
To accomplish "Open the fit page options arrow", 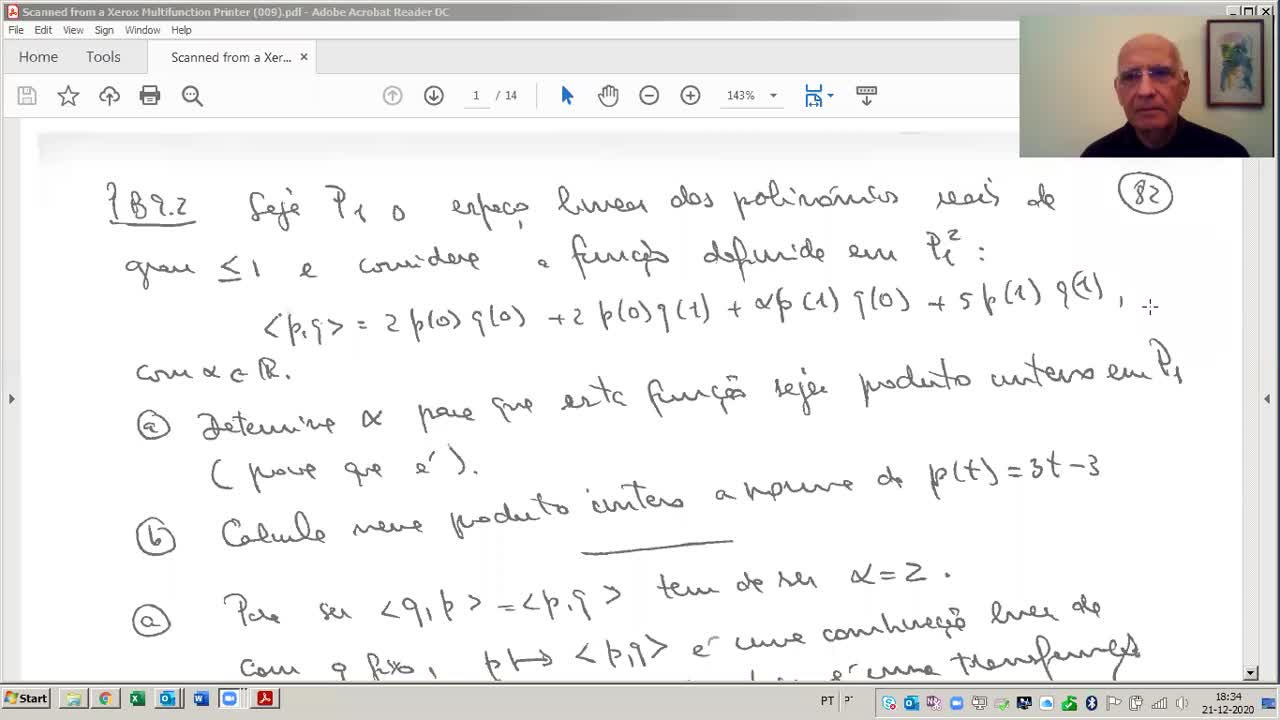I will [x=830, y=96].
